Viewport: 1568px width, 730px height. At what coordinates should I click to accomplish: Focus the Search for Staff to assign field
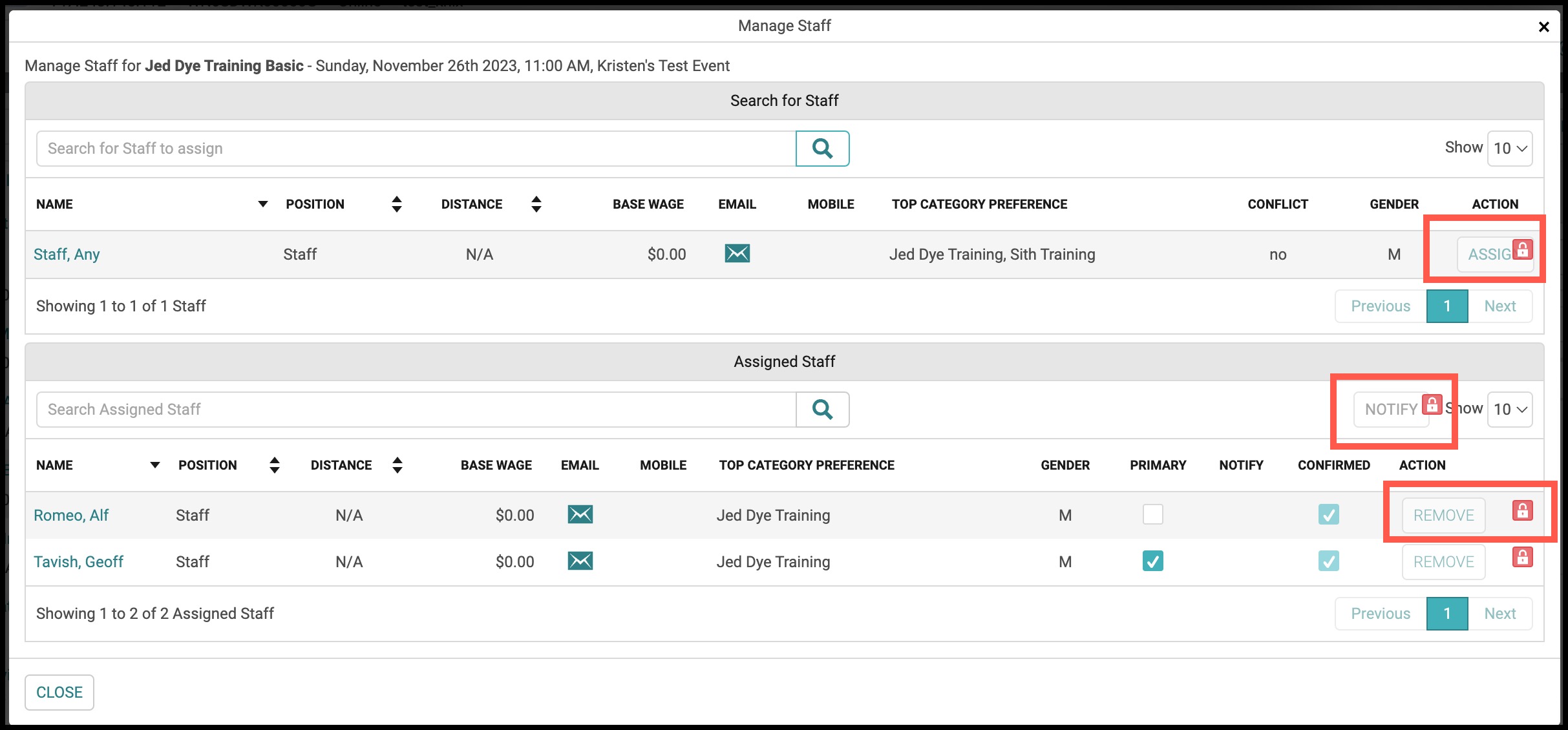416,149
